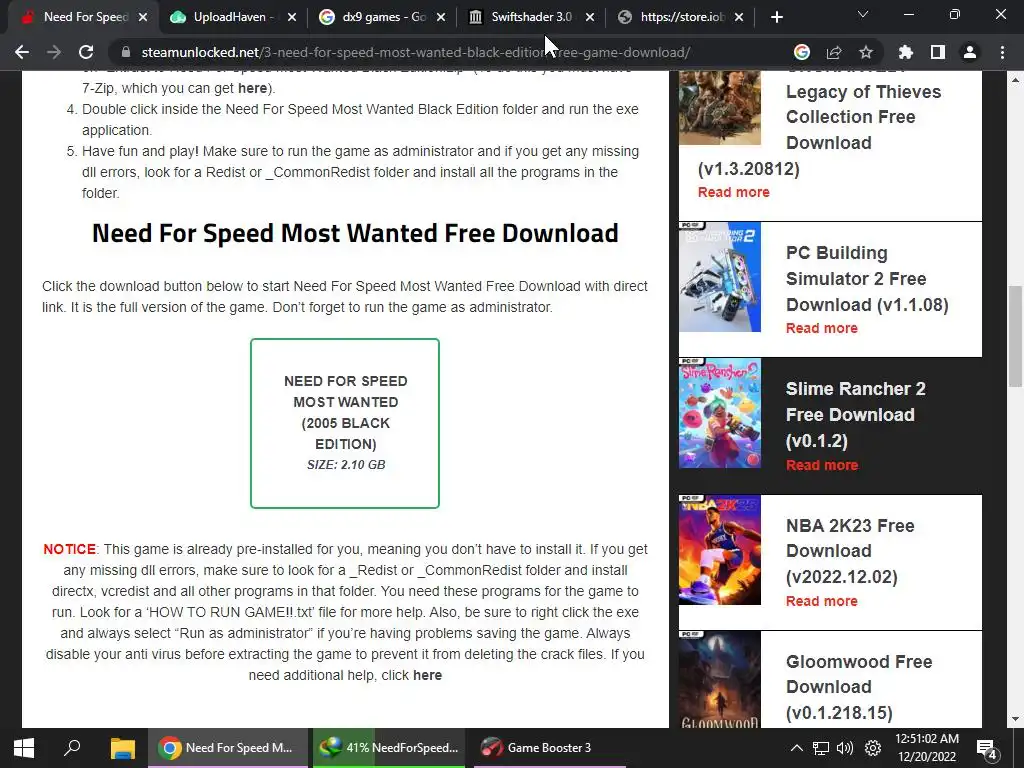This screenshot has width=1024, height=768.
Task: Open 41% NeedForSpeed download taskbar item
Action: [389, 748]
